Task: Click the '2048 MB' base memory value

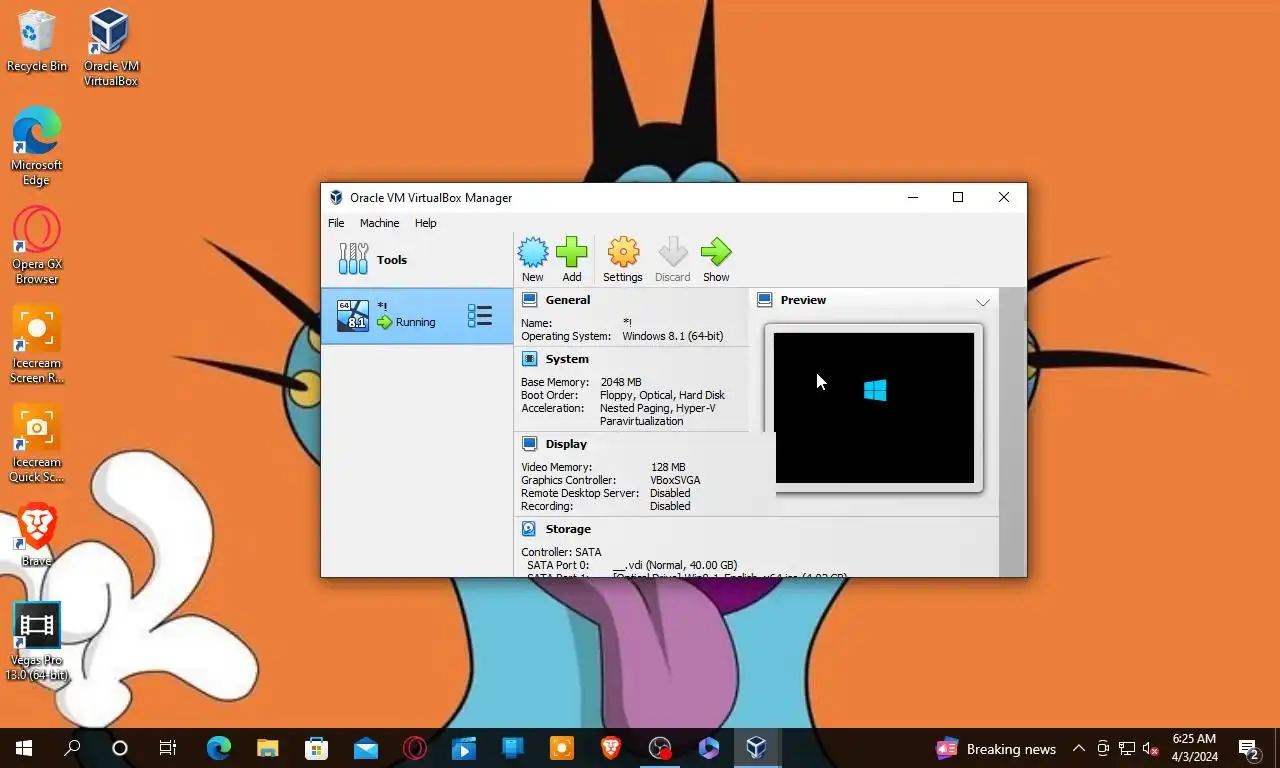Action: click(621, 382)
